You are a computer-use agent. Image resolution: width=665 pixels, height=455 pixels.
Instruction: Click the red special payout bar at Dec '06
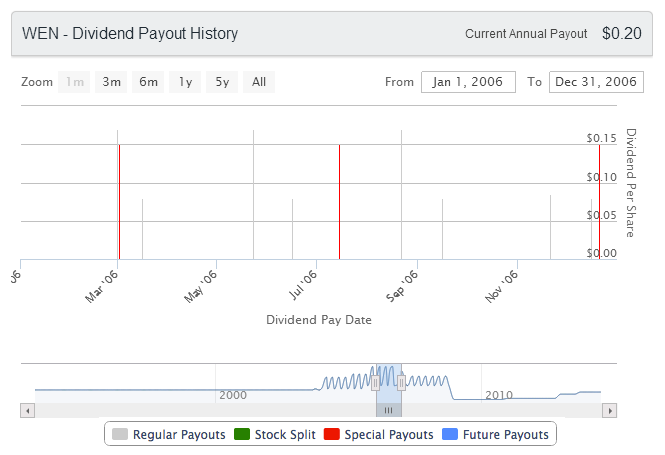(599, 202)
